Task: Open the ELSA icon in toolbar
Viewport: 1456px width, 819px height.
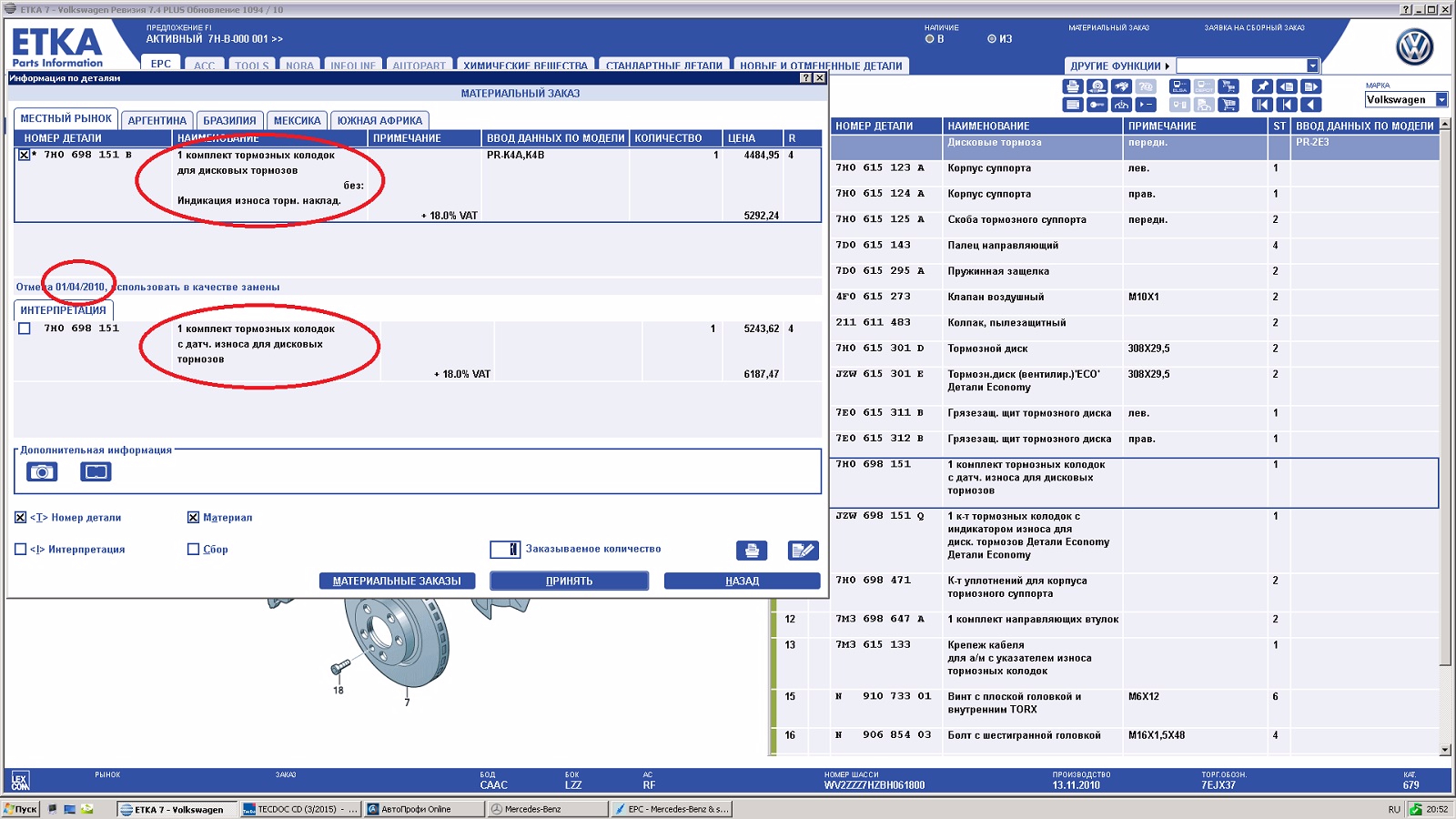Action: (1179, 86)
